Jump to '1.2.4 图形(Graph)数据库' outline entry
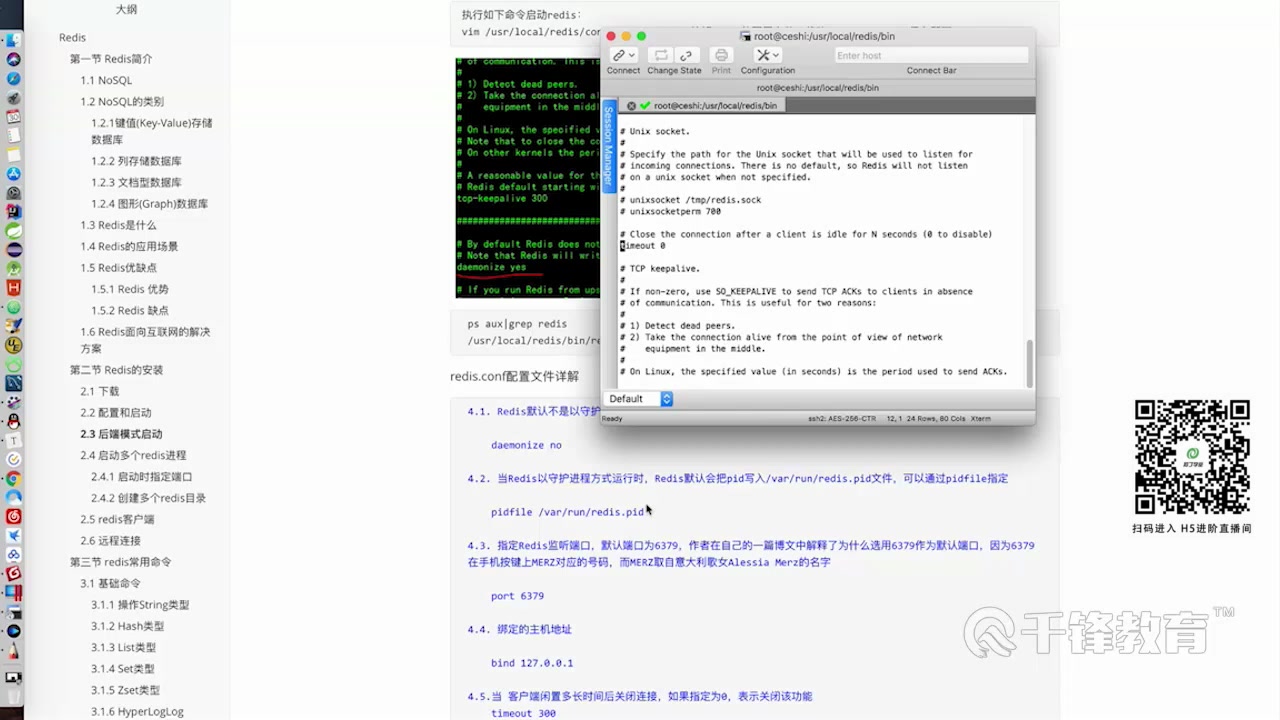This screenshot has height=720, width=1280. coord(150,203)
